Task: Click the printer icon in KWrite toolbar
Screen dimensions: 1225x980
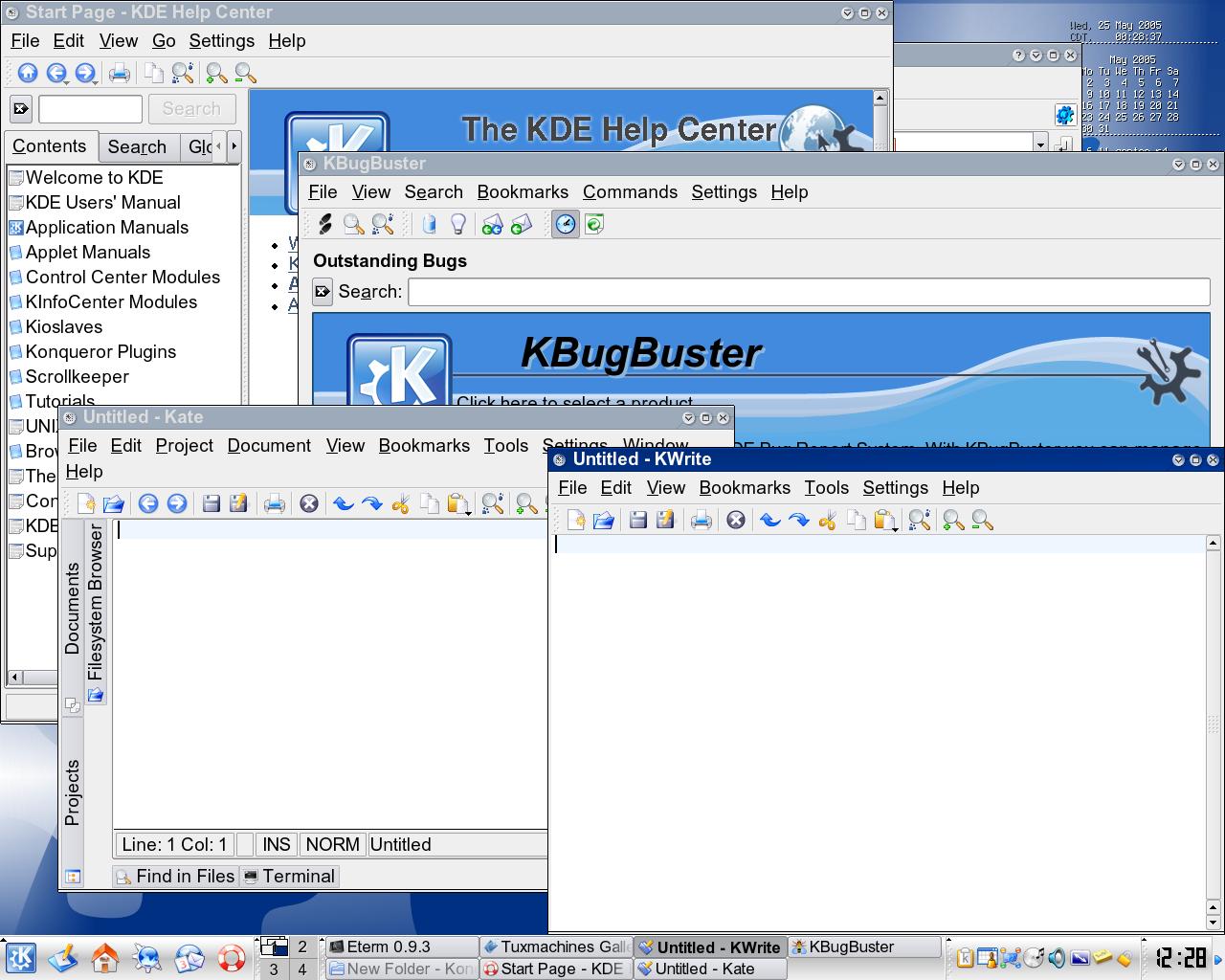Action: tap(702, 520)
